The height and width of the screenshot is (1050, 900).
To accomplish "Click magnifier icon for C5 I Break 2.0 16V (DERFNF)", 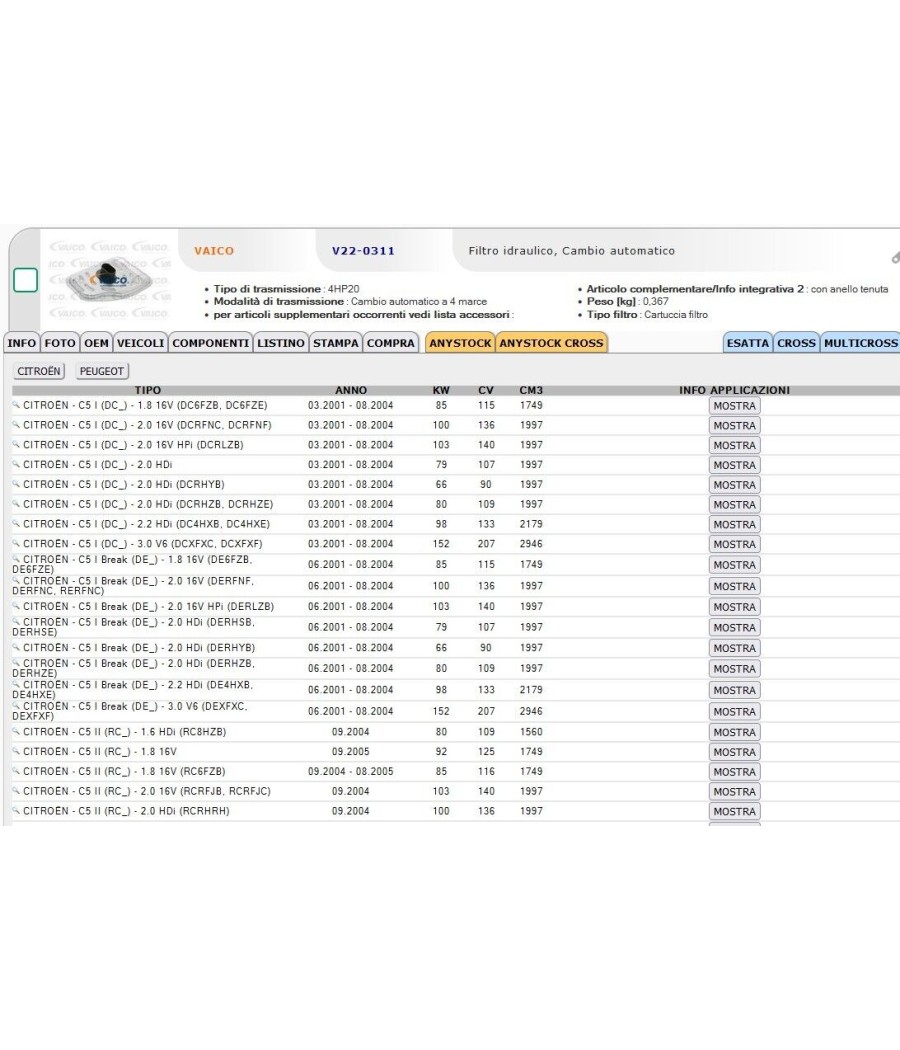I will click(16, 580).
